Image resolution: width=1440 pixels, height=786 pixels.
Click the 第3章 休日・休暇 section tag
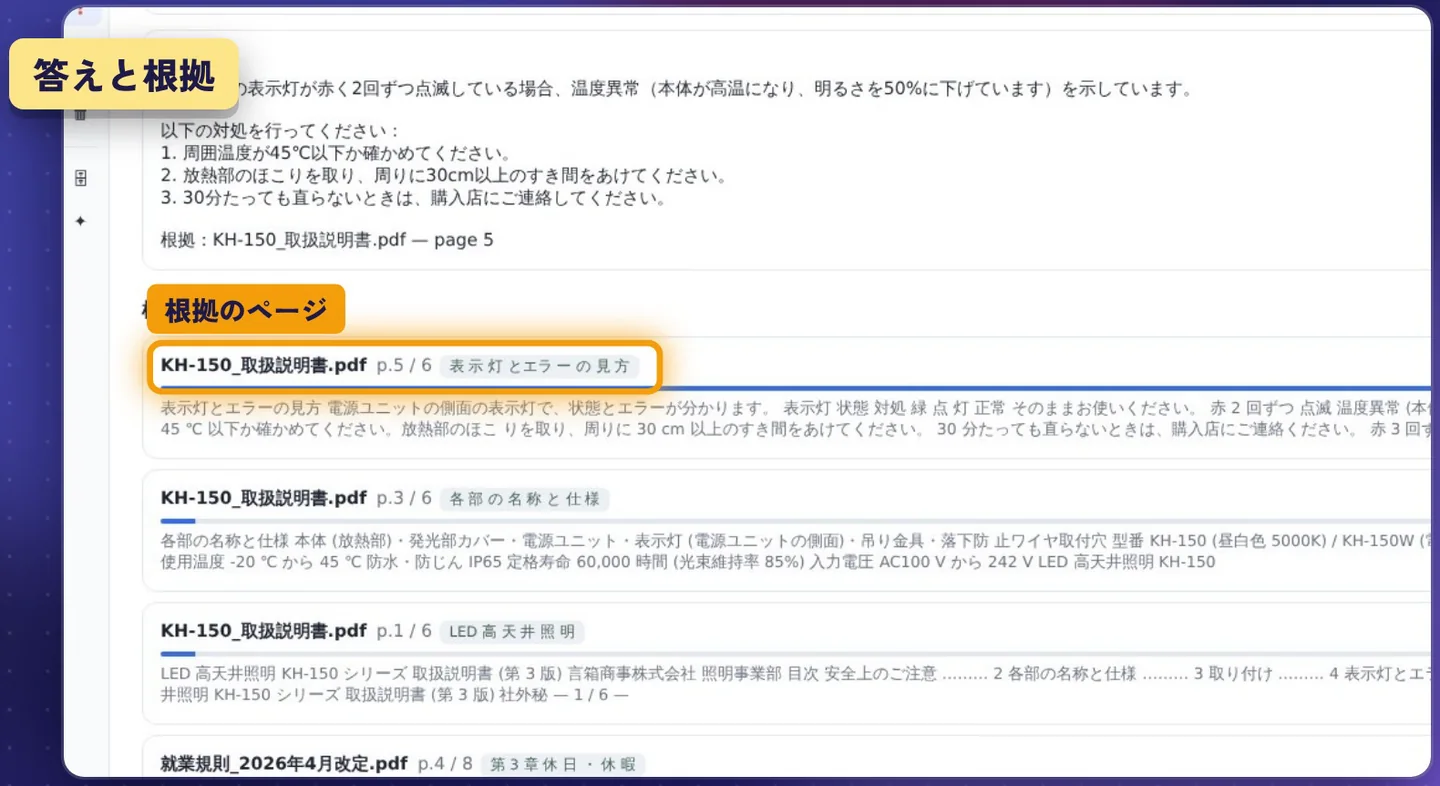(x=563, y=764)
